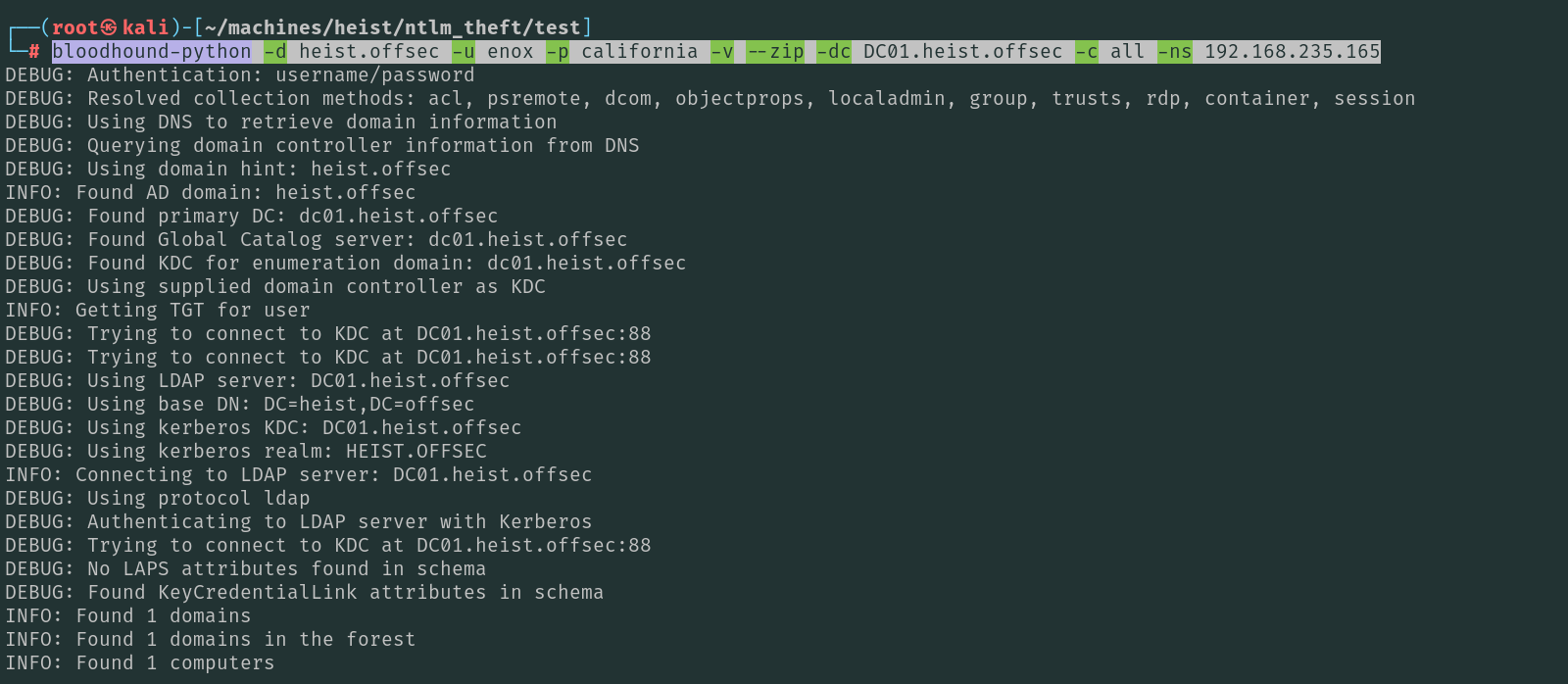The width and height of the screenshot is (1568, 684).
Task: Click the working directory path in the prompt
Action: pos(392,27)
